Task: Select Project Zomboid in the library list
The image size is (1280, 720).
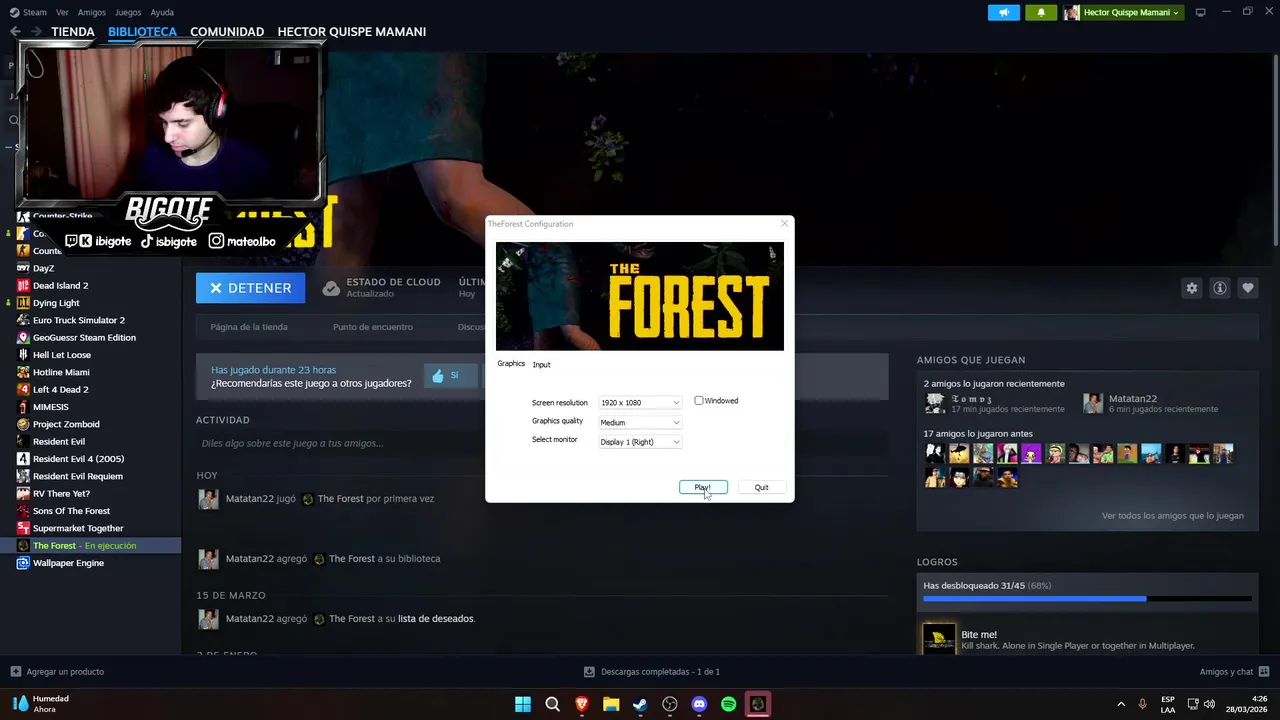Action: pos(66,424)
